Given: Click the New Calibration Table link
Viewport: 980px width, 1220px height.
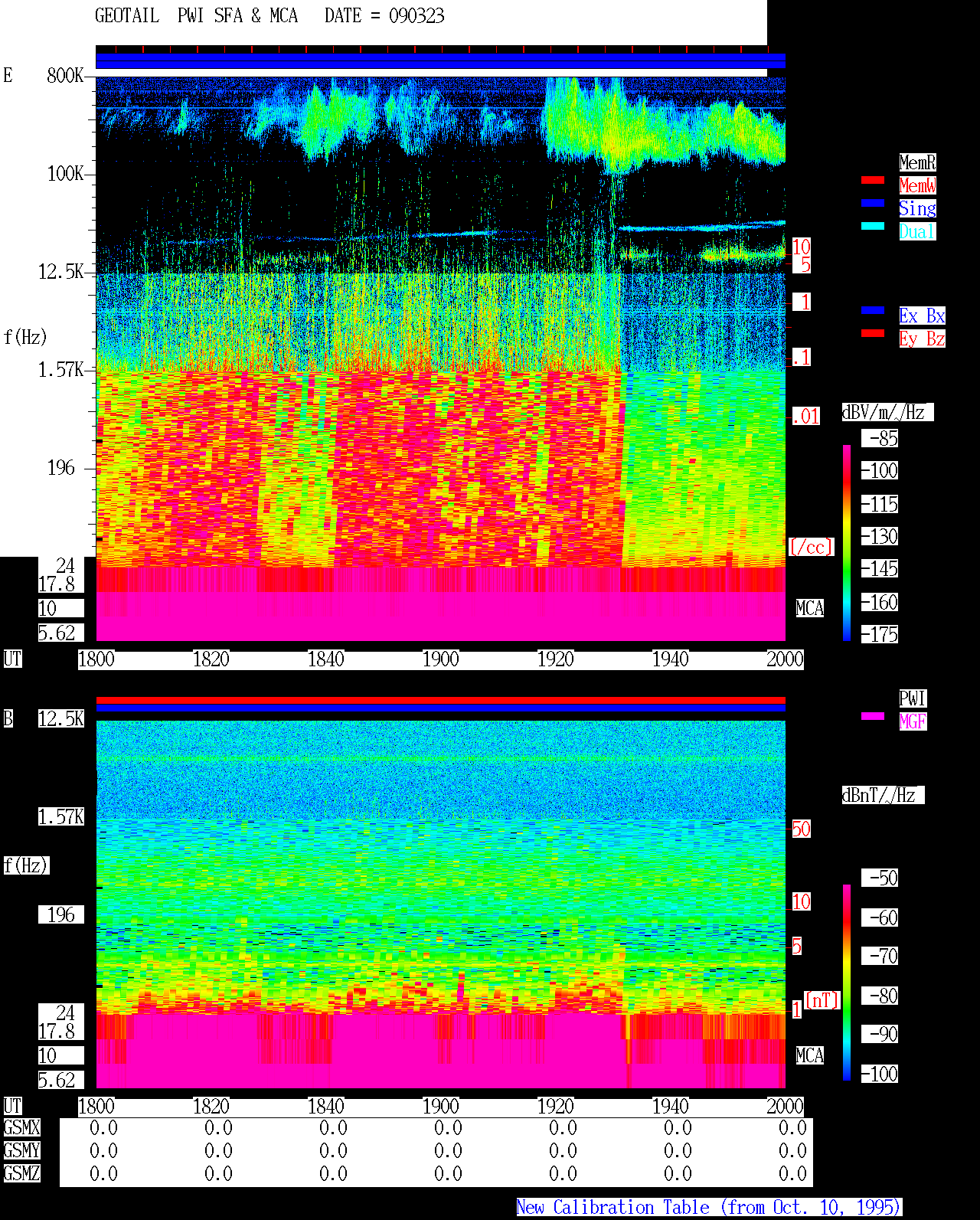Looking at the screenshot, I should point(709,1207).
